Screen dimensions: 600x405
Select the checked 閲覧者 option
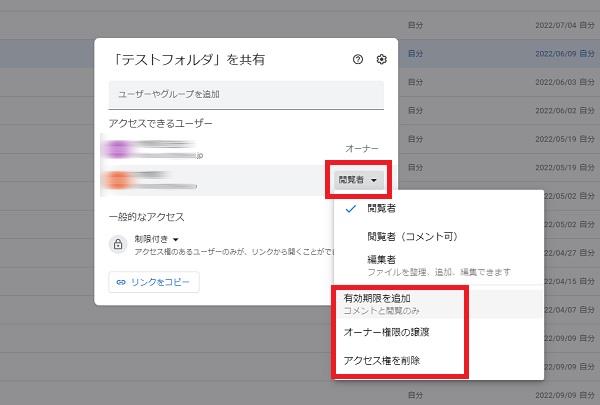click(380, 209)
